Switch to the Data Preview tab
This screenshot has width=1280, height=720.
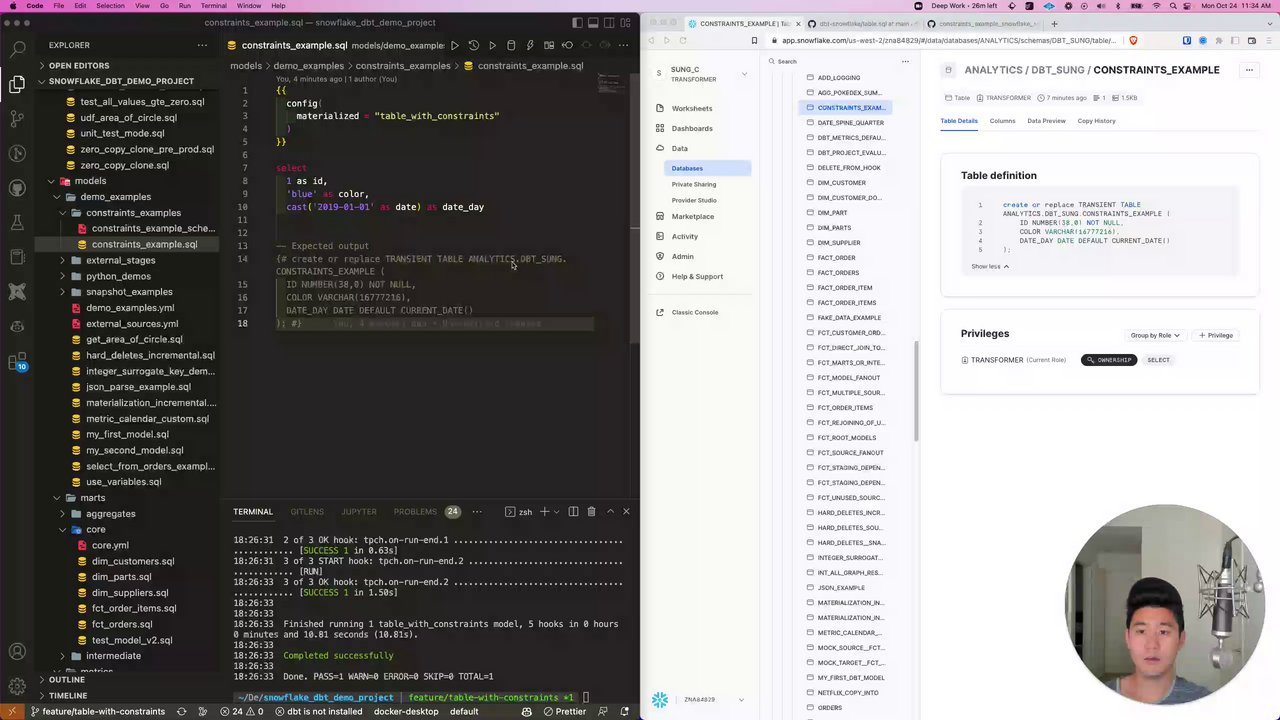pos(1046,121)
